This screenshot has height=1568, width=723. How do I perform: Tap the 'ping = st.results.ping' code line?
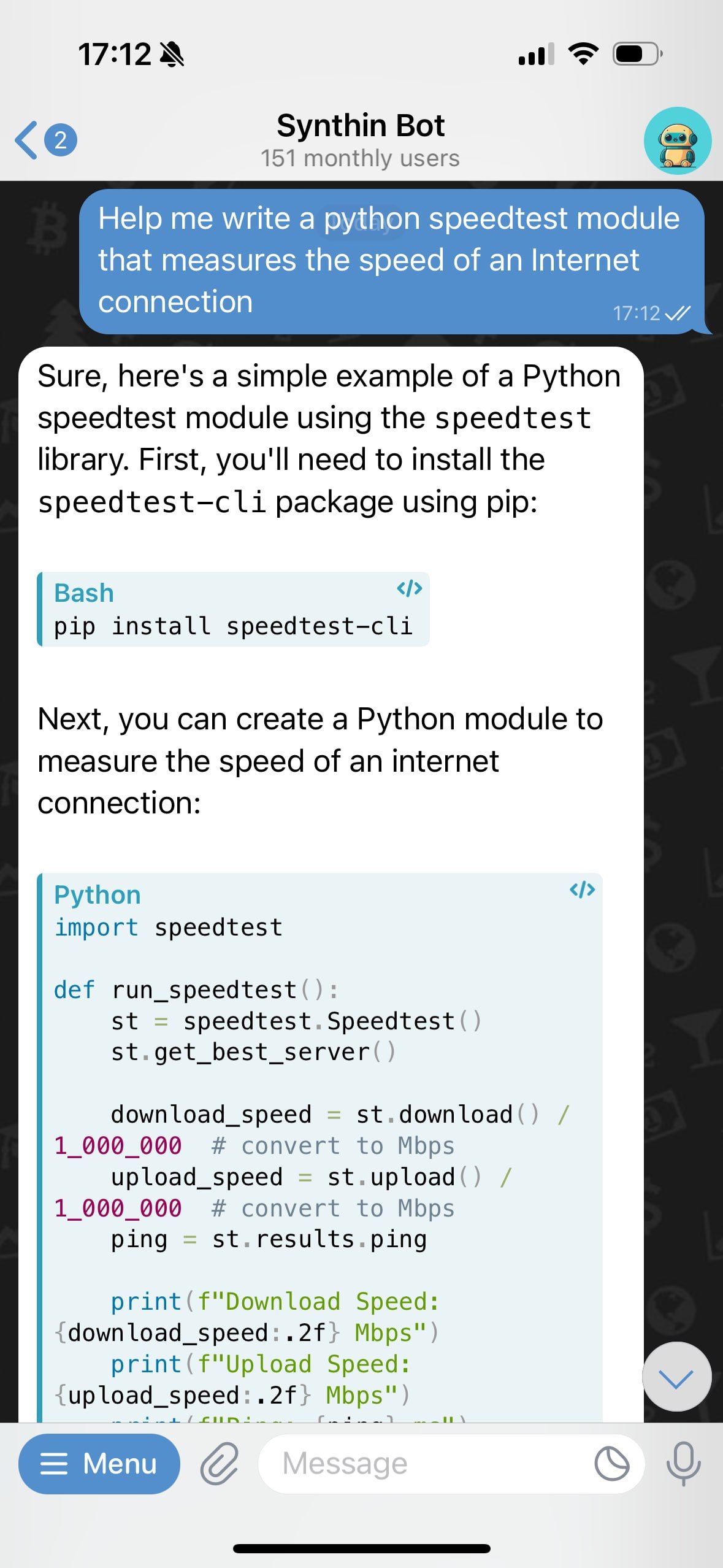click(269, 1240)
